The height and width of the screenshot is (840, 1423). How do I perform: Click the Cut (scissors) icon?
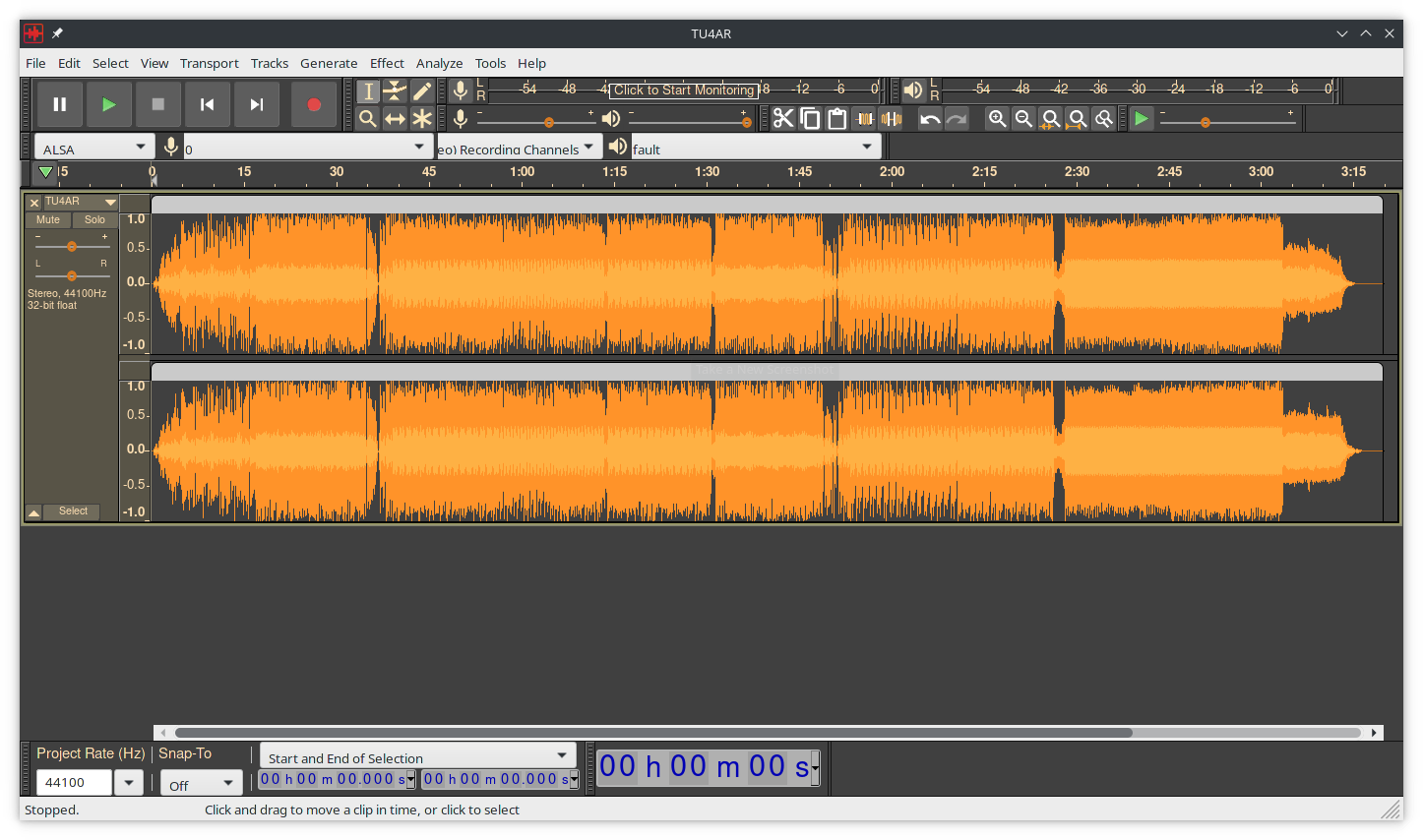click(x=783, y=119)
